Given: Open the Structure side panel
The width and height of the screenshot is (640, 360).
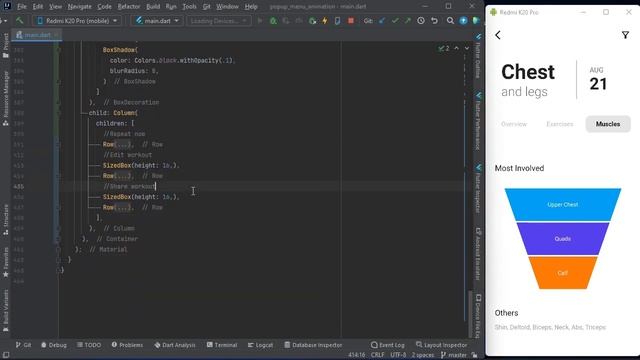Looking at the screenshot, I should (x=6, y=219).
